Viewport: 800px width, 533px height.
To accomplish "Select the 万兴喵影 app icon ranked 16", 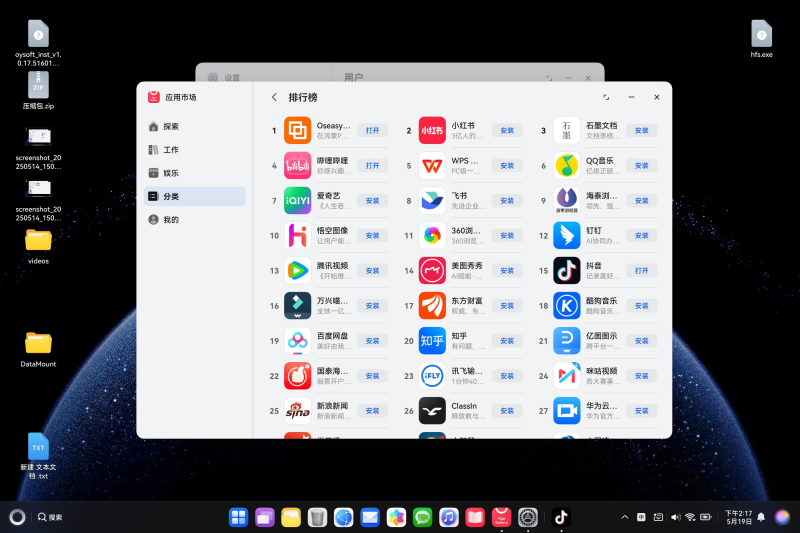I will 297,306.
